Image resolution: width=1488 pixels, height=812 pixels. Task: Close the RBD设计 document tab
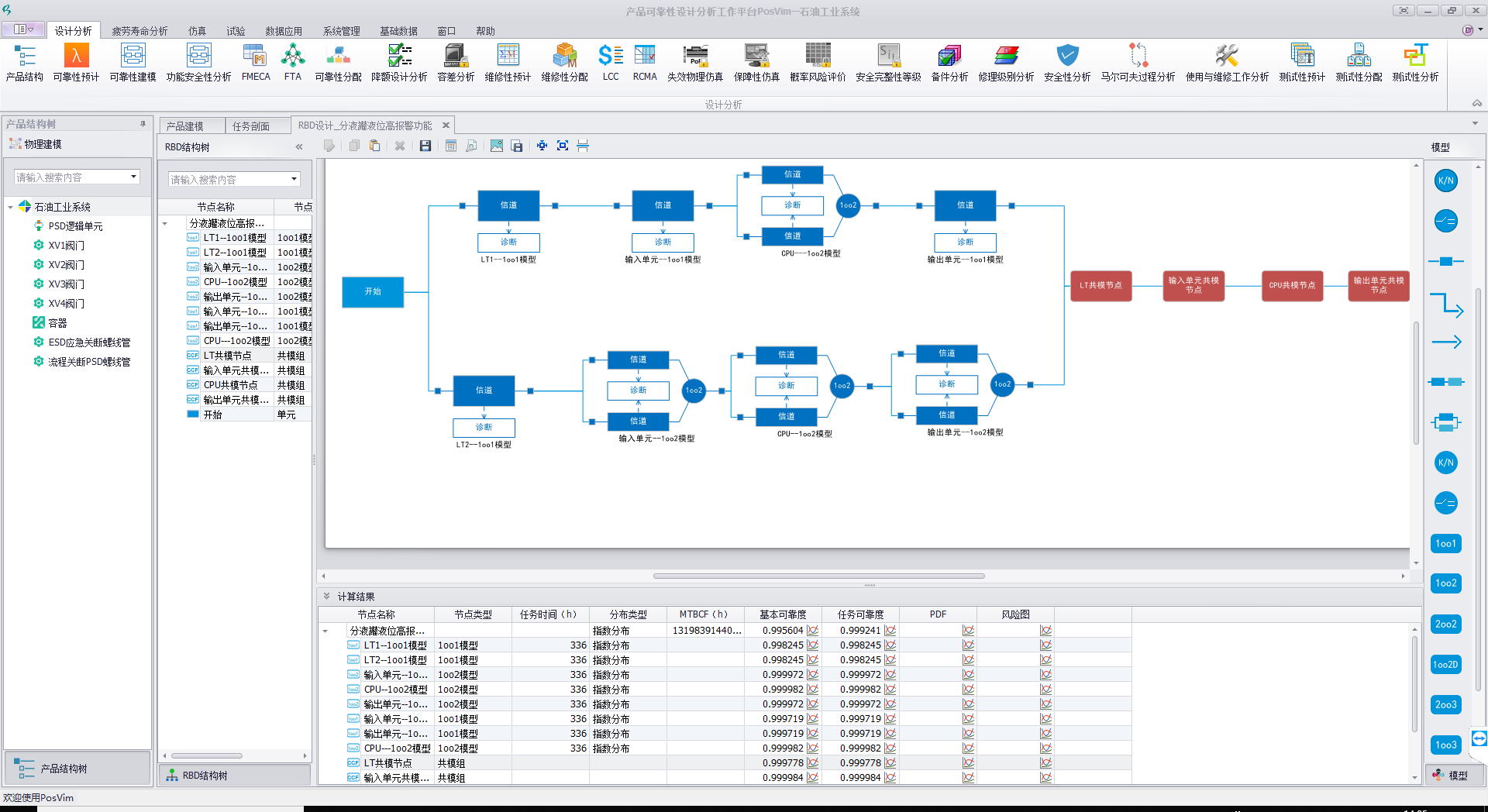point(446,125)
